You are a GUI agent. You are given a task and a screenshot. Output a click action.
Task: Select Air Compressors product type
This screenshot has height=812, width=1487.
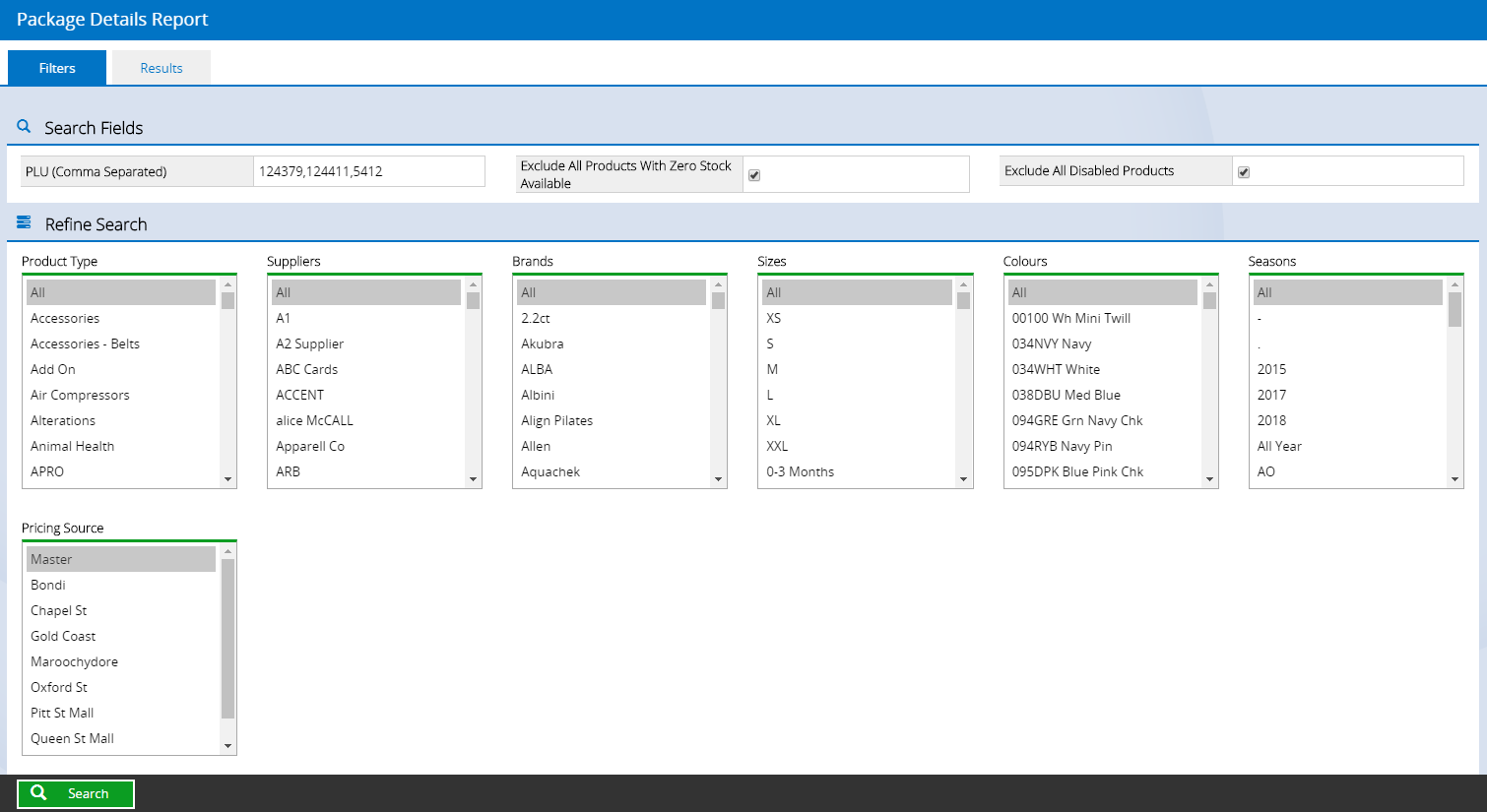[121, 395]
